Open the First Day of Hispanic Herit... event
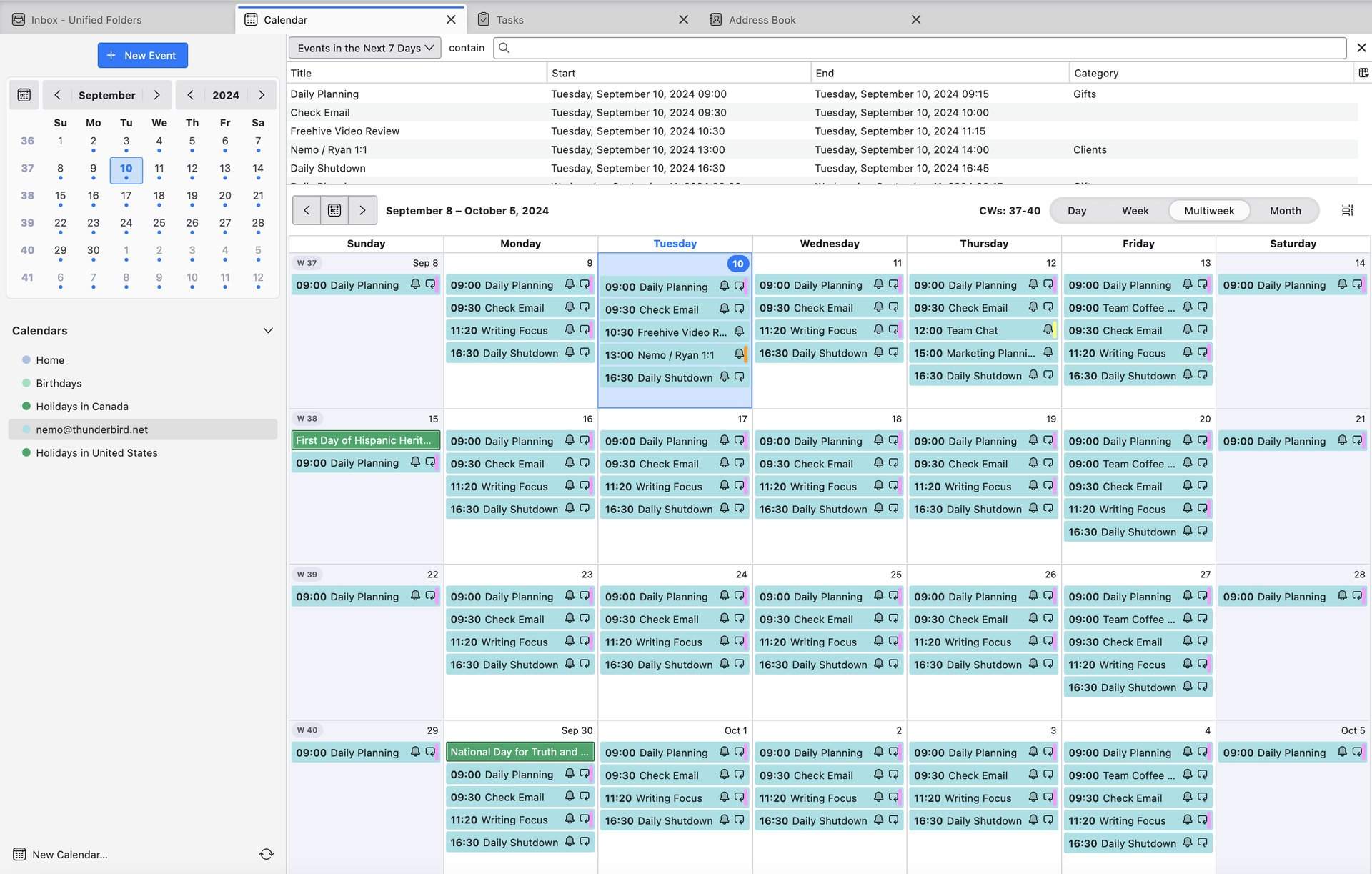Screen dimensions: 1372x874 pyautogui.click(x=365, y=440)
